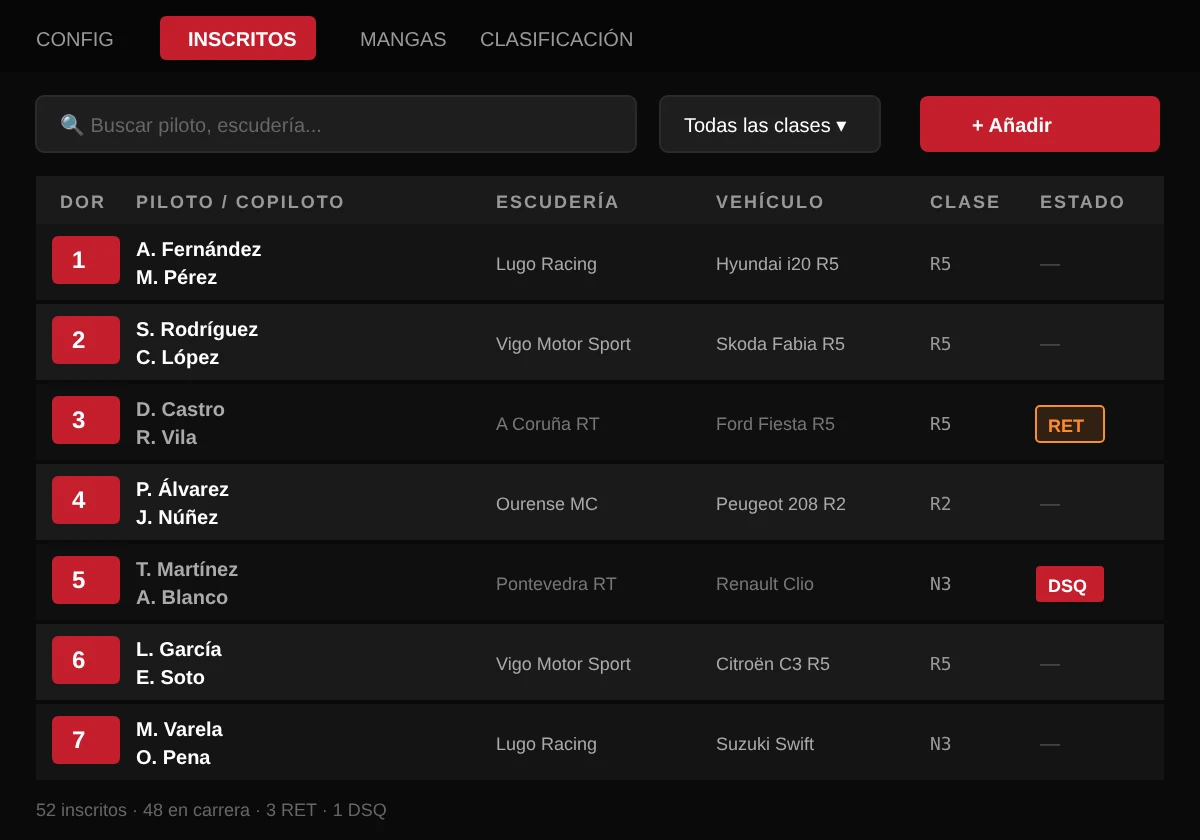Image resolution: width=1200 pixels, height=840 pixels.
Task: Click co-driver name C. López
Action: click(x=177, y=358)
